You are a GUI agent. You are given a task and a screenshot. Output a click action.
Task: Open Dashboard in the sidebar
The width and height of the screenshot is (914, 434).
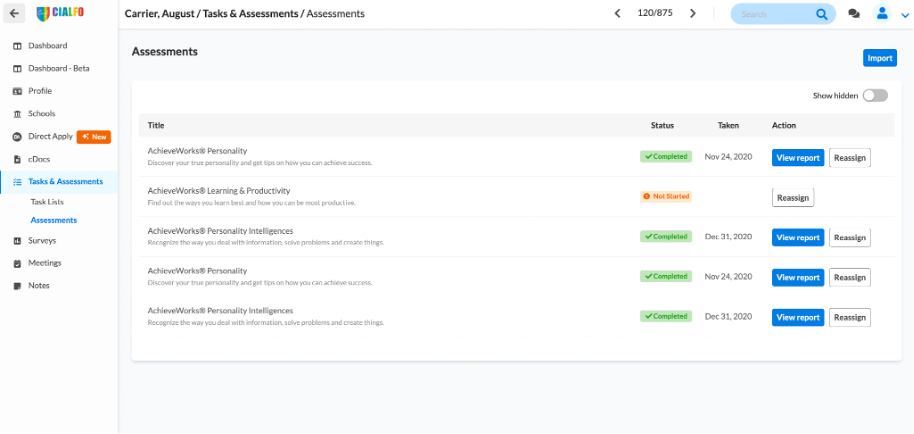48,46
